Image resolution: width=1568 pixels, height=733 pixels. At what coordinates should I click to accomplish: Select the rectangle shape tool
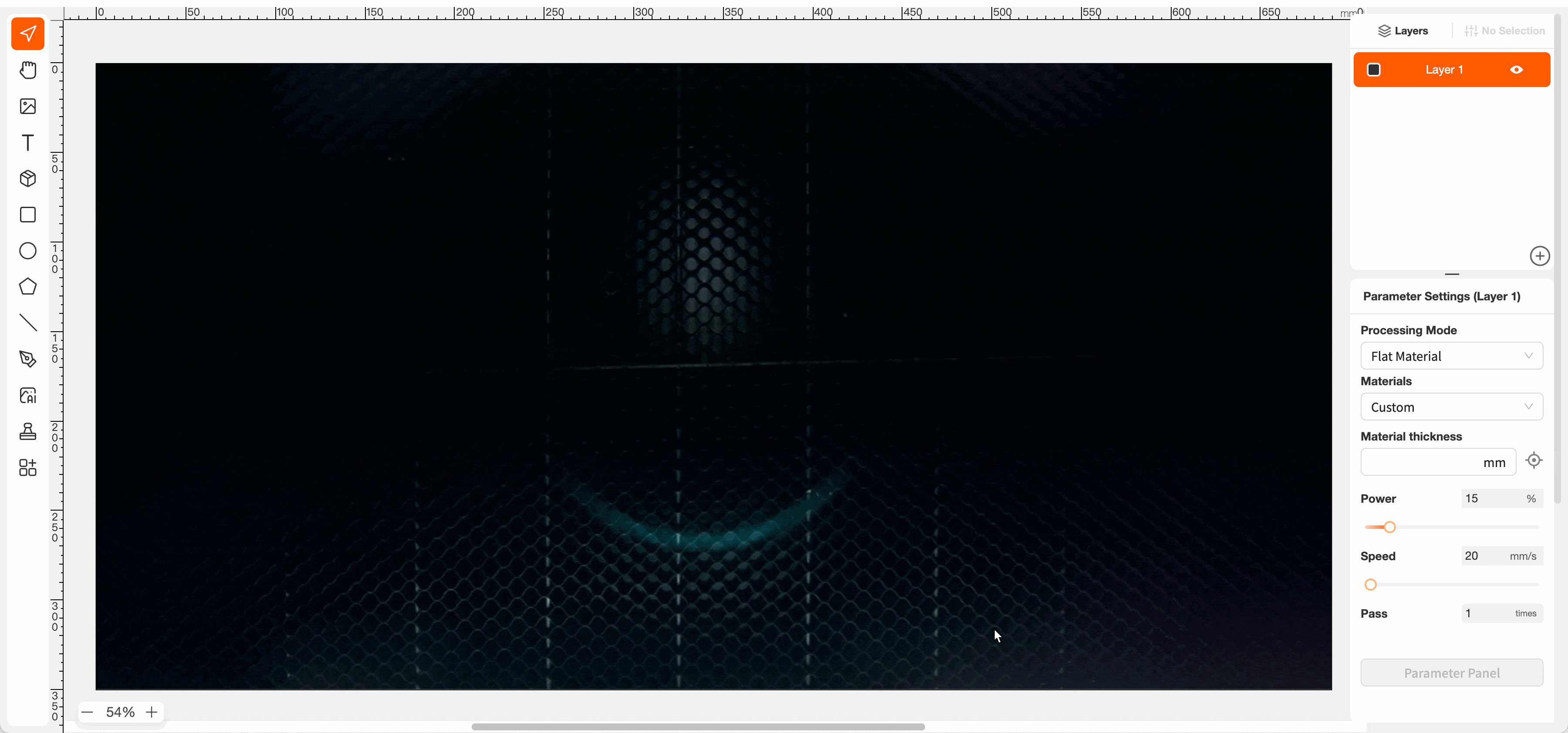point(27,215)
